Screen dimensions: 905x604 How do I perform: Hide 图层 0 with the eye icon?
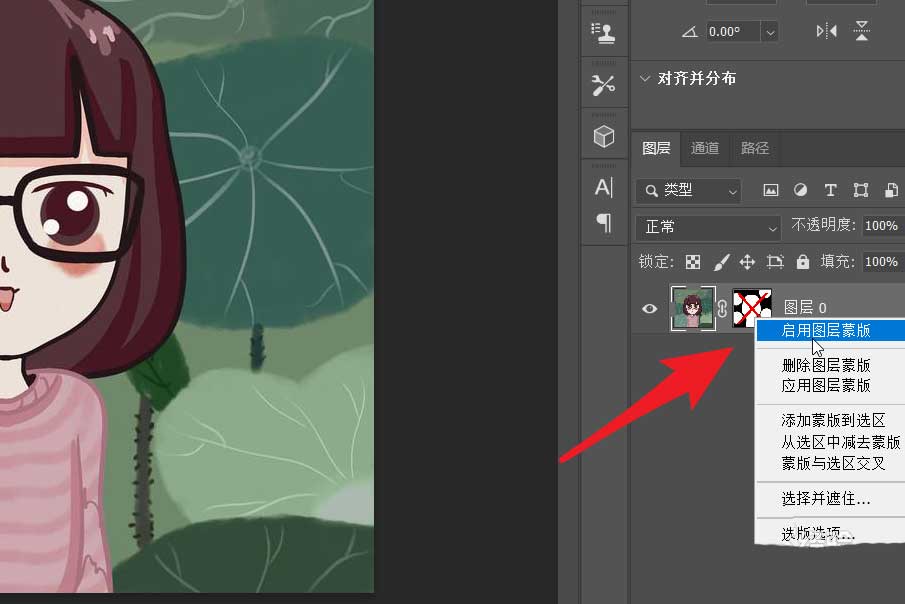pyautogui.click(x=649, y=308)
